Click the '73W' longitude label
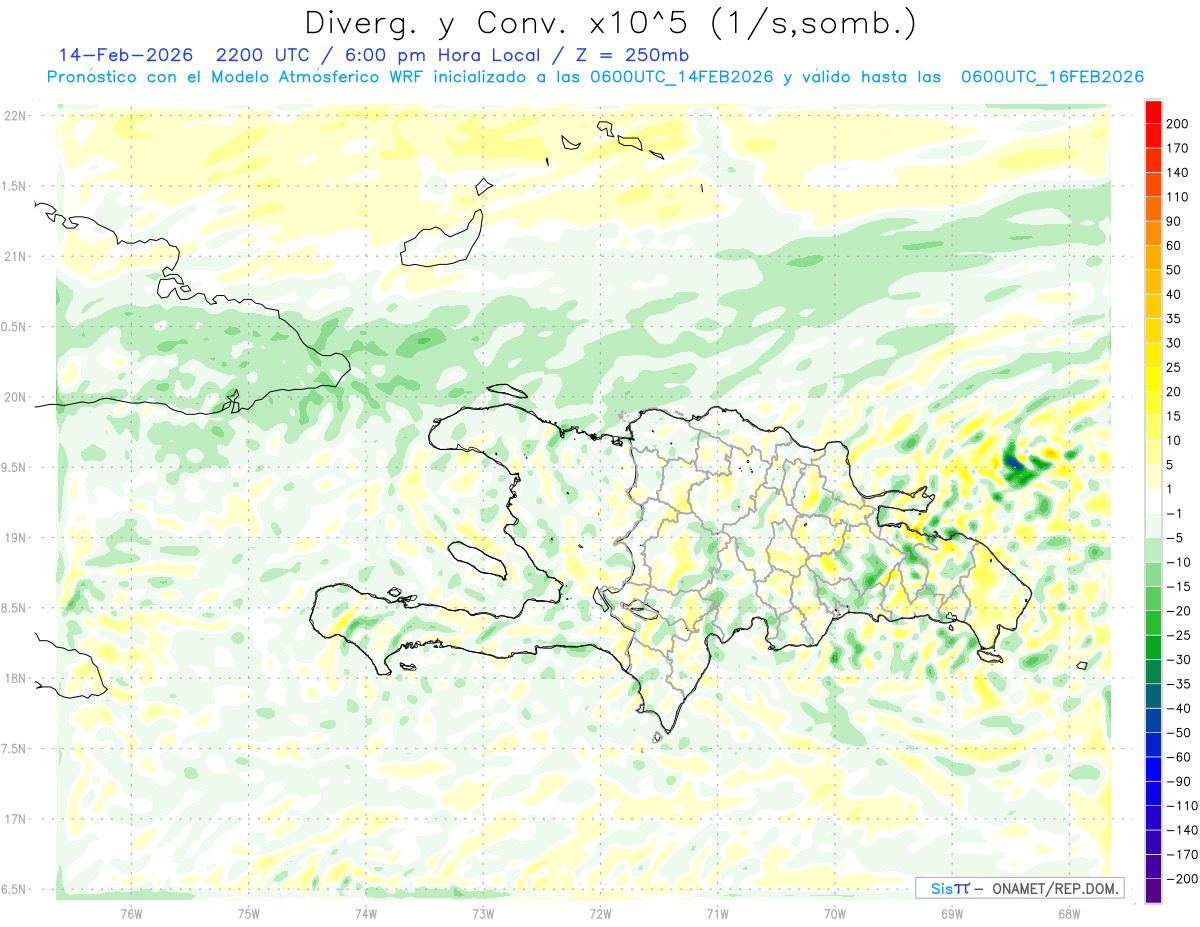 point(483,913)
